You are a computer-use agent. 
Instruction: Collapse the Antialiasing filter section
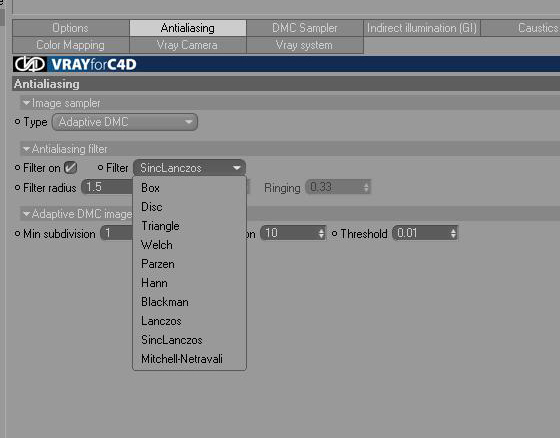[x=26, y=149]
